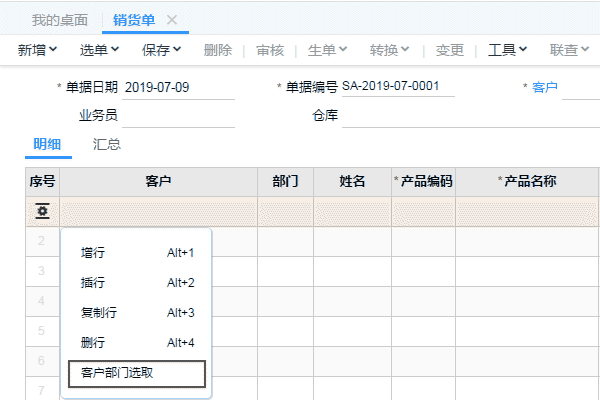This screenshot has height=400, width=600.
Task: Open the 新增 dropdown
Action: tap(42, 49)
